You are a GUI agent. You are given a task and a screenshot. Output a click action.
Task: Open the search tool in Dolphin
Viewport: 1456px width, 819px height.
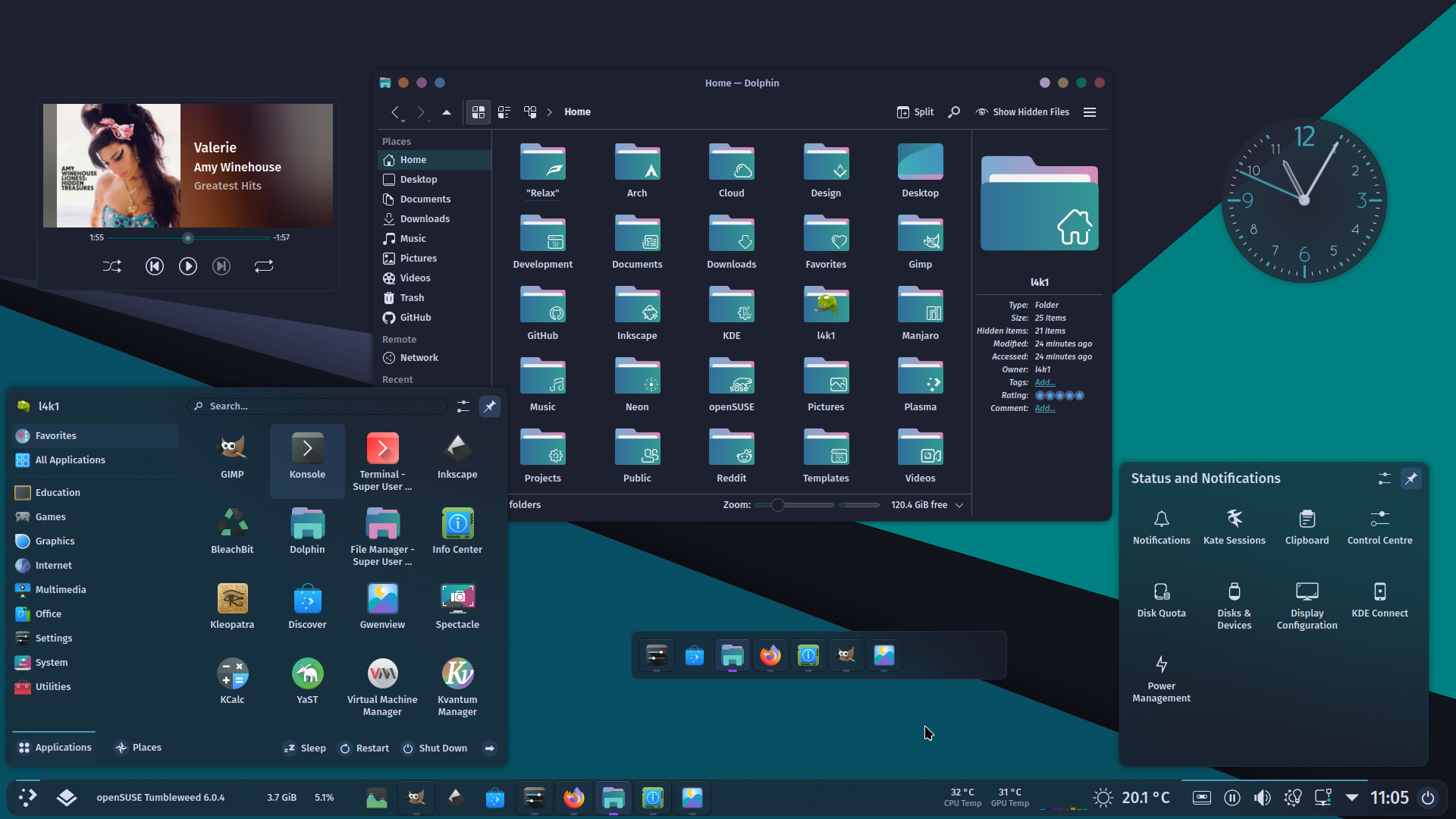coord(954,112)
